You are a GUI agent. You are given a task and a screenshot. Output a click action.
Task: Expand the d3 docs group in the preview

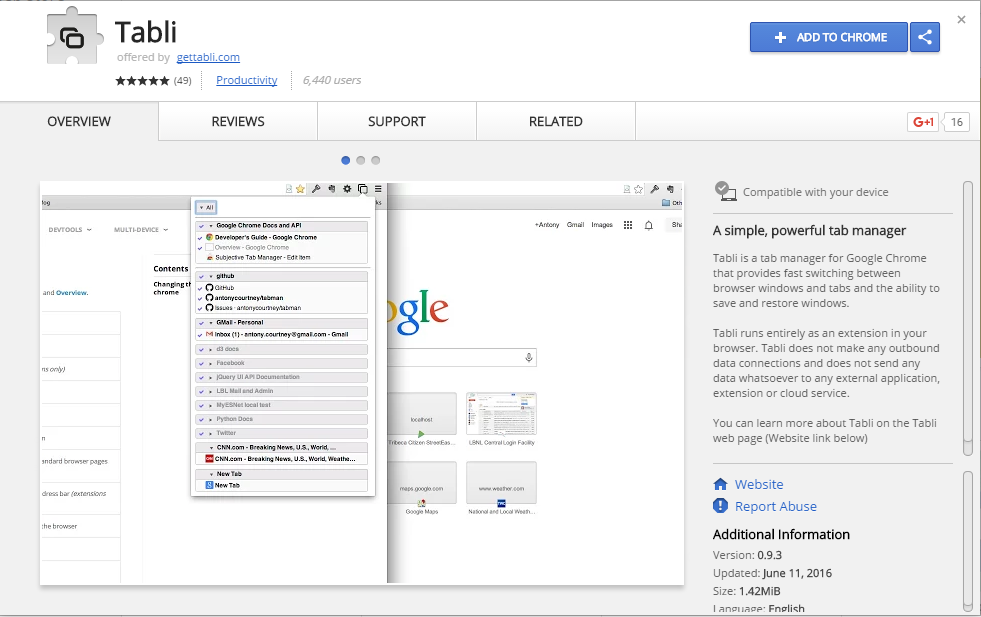[x=210, y=350]
